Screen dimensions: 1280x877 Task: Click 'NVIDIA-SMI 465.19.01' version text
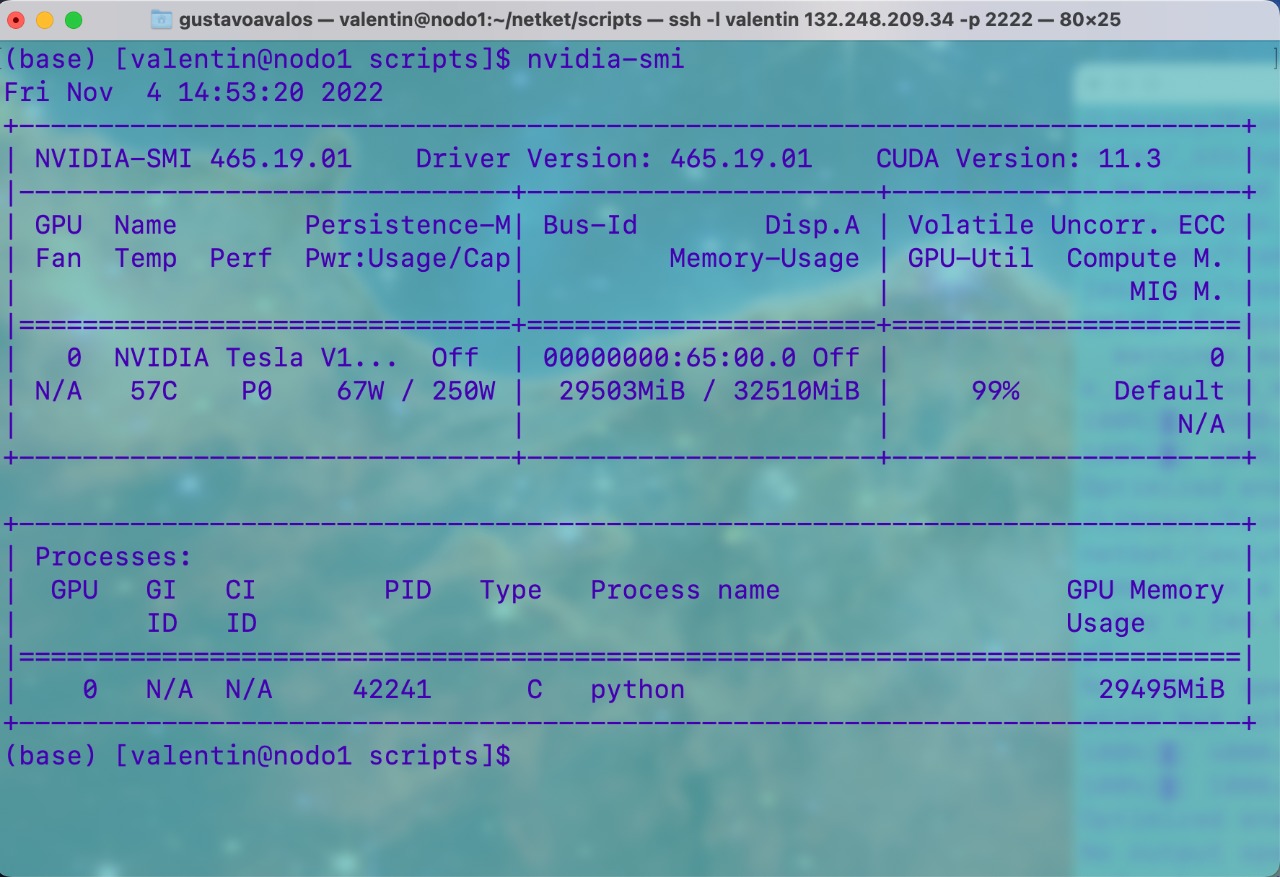(x=193, y=158)
